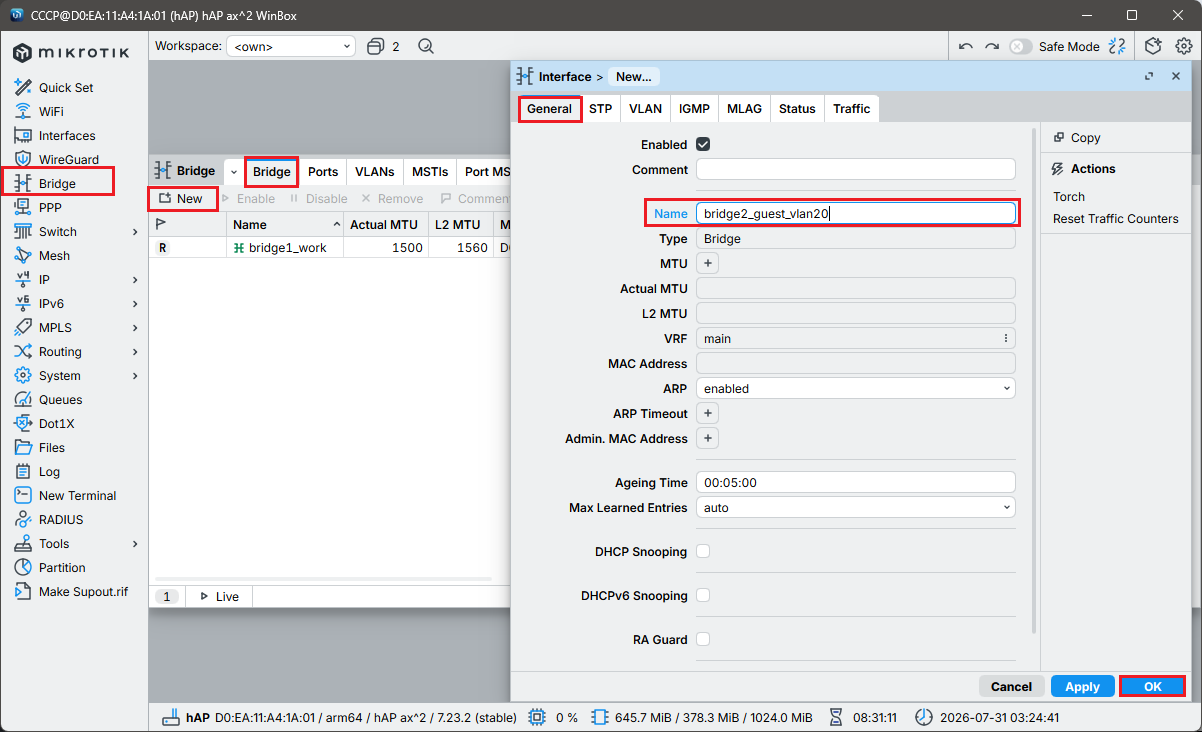
Task: Open the VRF selector
Action: pos(855,338)
